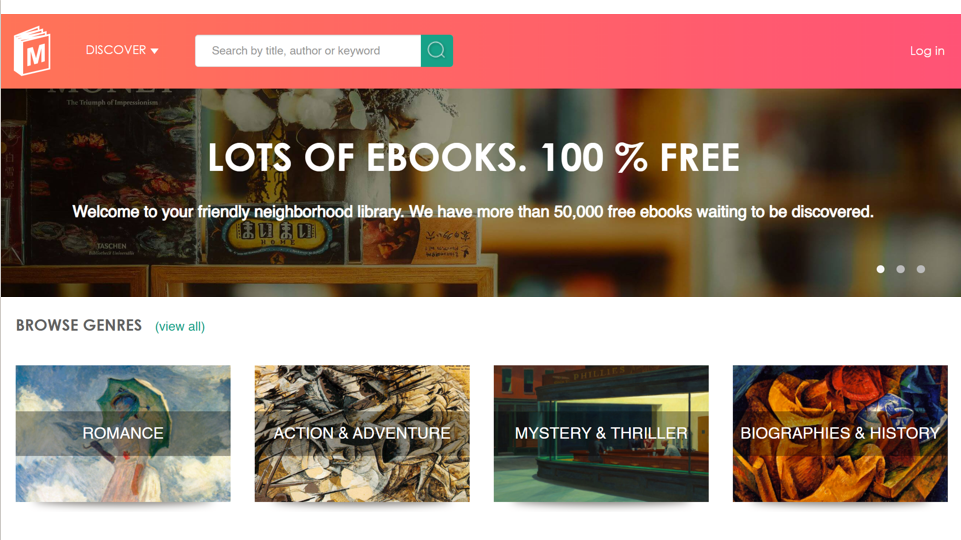Viewport: 961px width, 540px height.
Task: Open the Biographies & History genre tile
Action: [x=840, y=433]
